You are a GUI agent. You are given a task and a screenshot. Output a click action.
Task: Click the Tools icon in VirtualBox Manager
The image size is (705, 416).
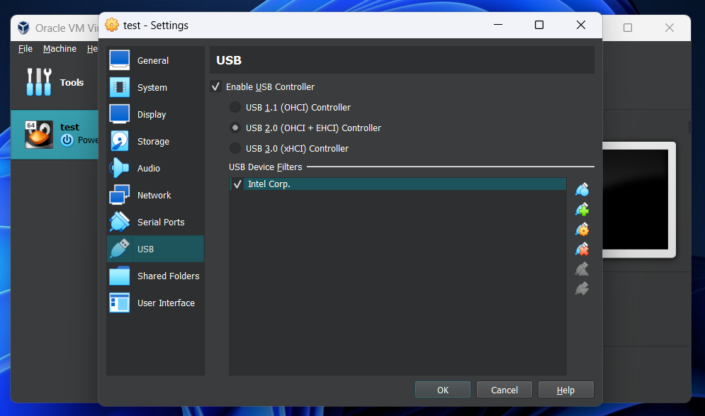[38, 82]
